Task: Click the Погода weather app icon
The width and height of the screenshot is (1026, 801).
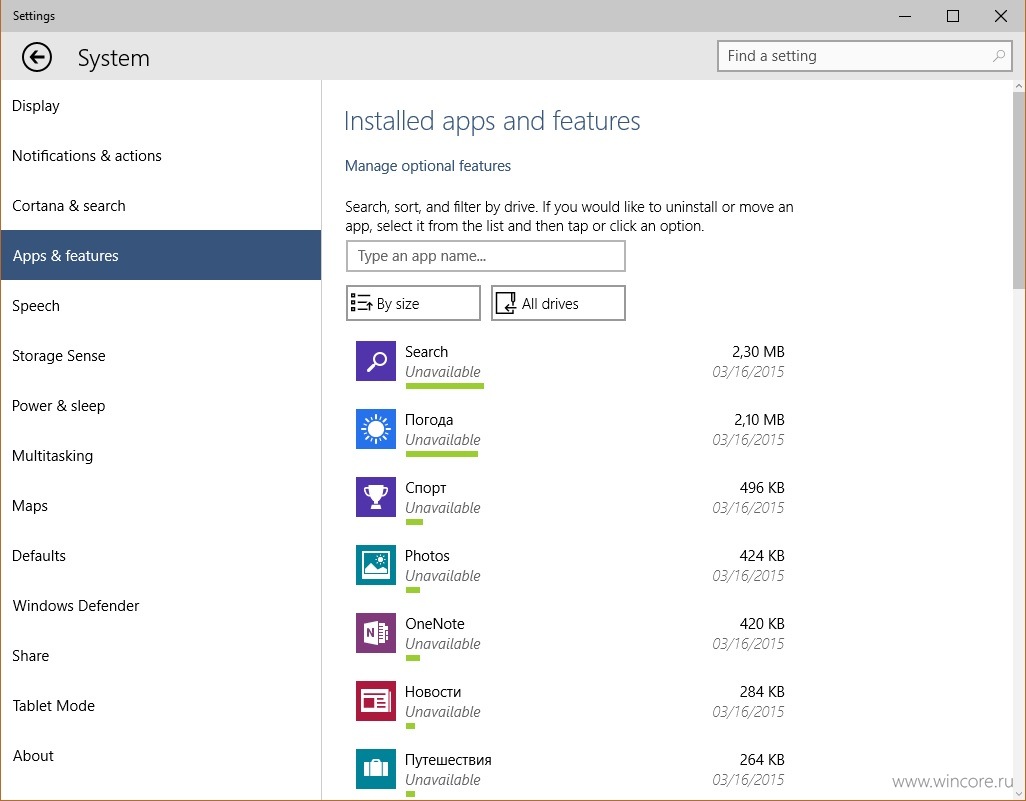Action: 376,429
